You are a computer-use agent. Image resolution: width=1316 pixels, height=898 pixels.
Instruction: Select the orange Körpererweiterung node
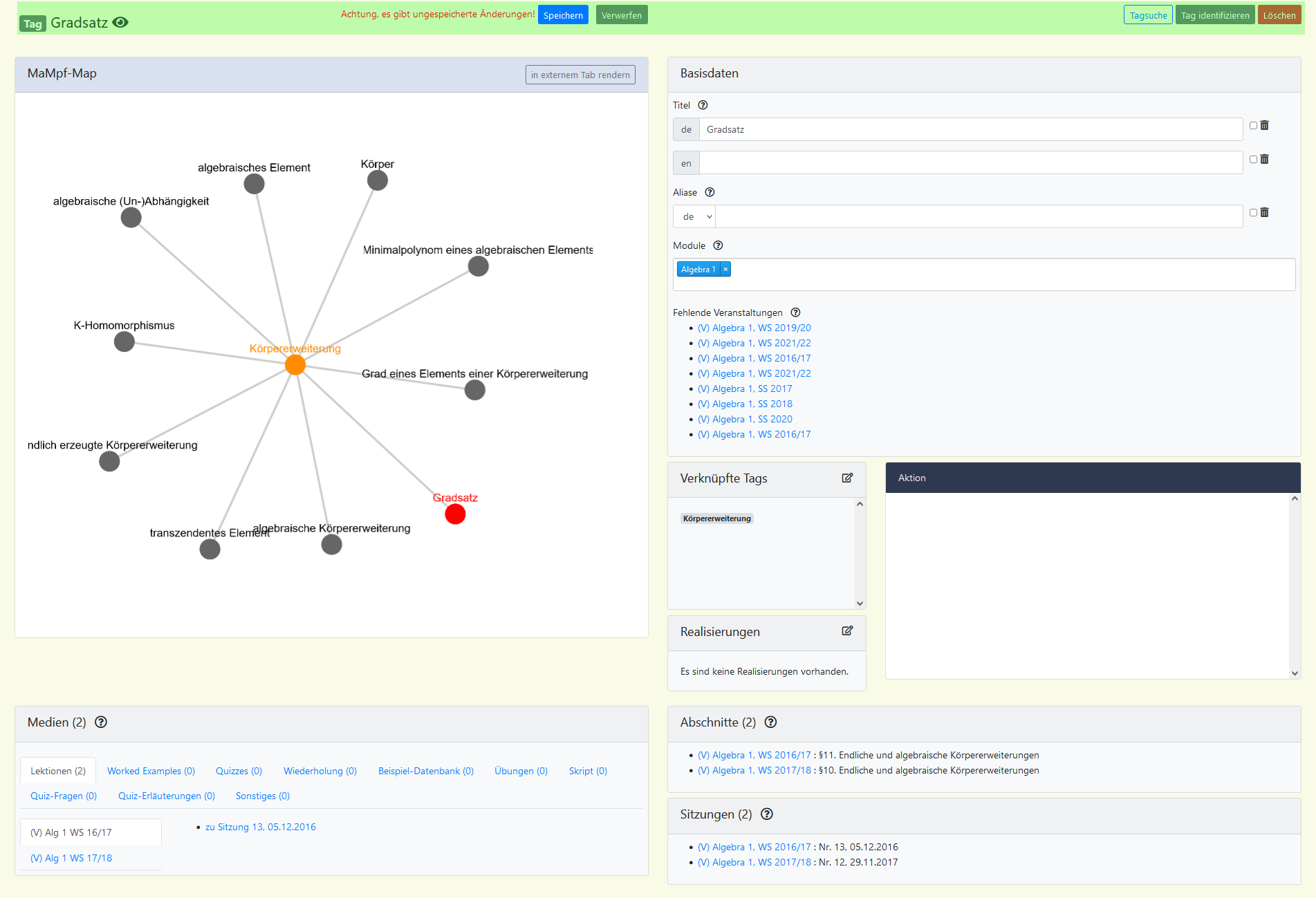295,364
